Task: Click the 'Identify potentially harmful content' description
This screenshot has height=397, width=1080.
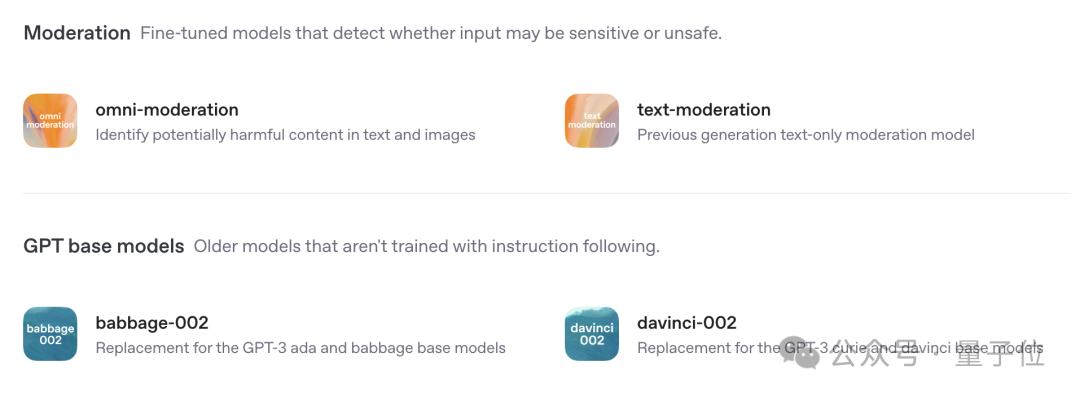Action: 285,135
